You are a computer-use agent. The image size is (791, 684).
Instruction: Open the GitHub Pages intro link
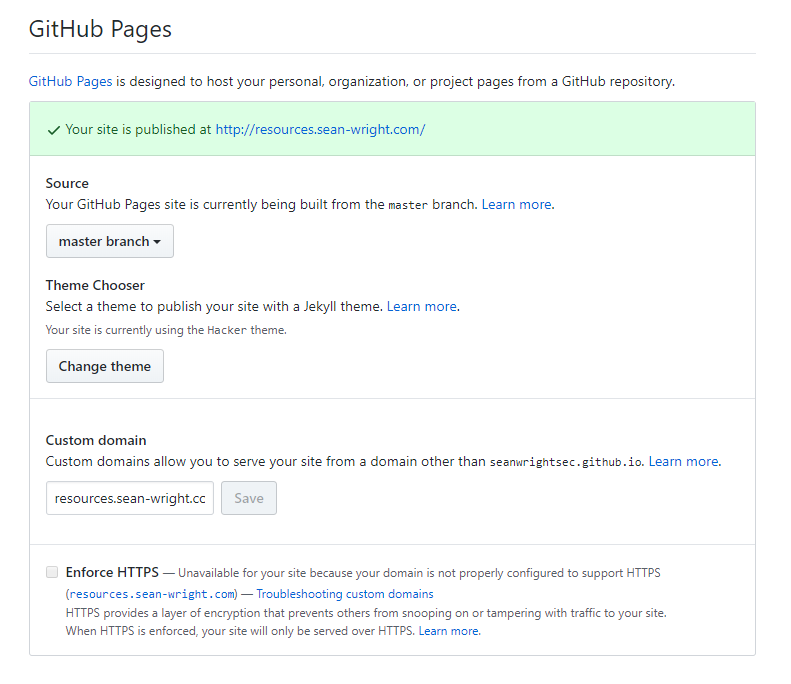click(70, 81)
